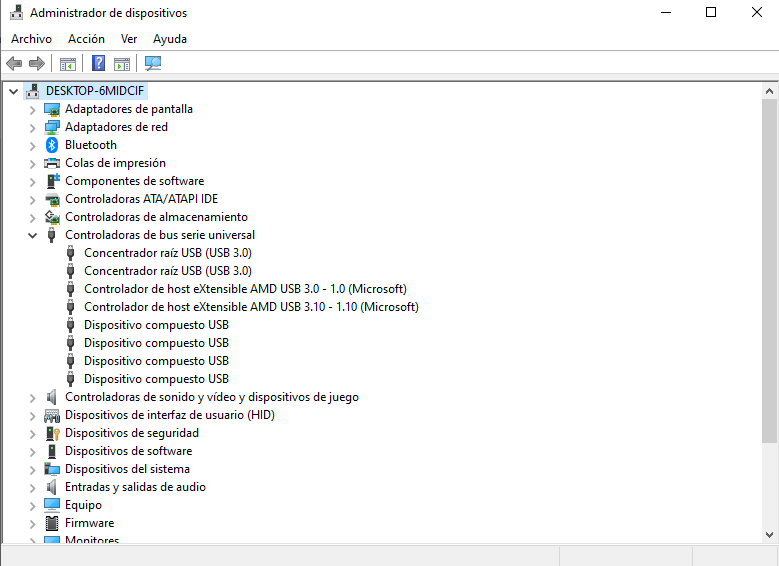The image size is (779, 566).
Task: Click the HID devices icon
Action: click(52, 415)
